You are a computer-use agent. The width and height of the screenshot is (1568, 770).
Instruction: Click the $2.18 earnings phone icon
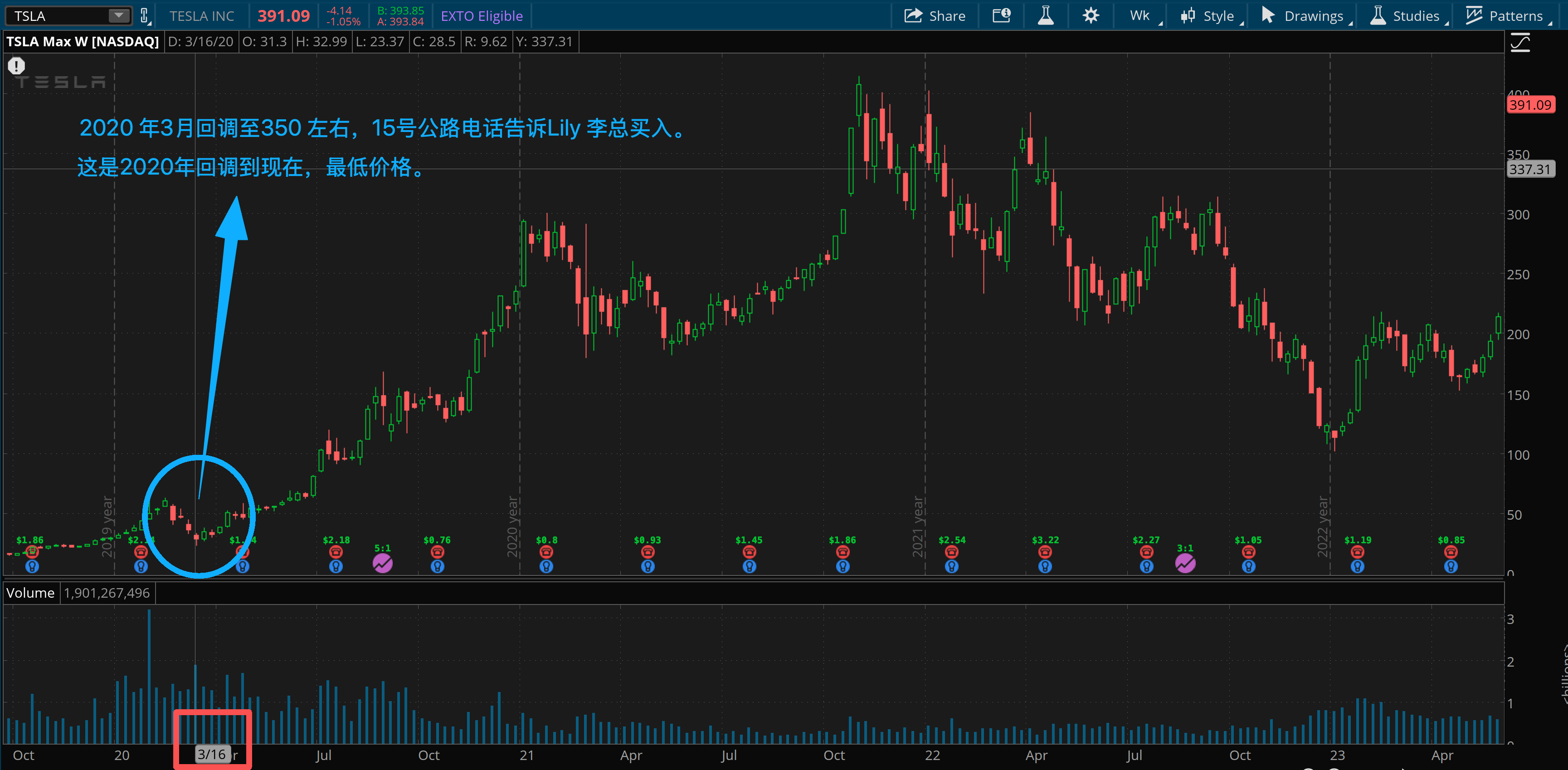336,552
